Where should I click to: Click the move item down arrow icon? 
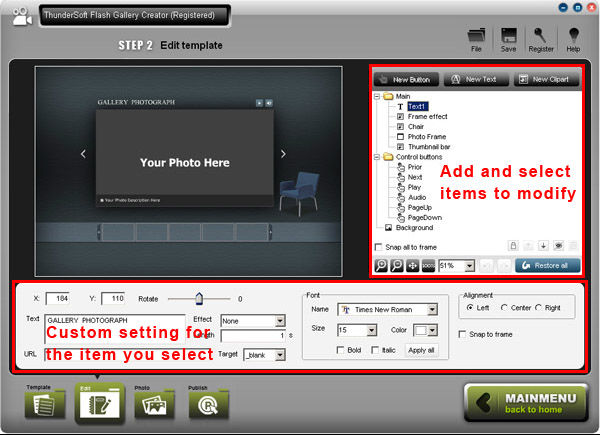(x=545, y=246)
